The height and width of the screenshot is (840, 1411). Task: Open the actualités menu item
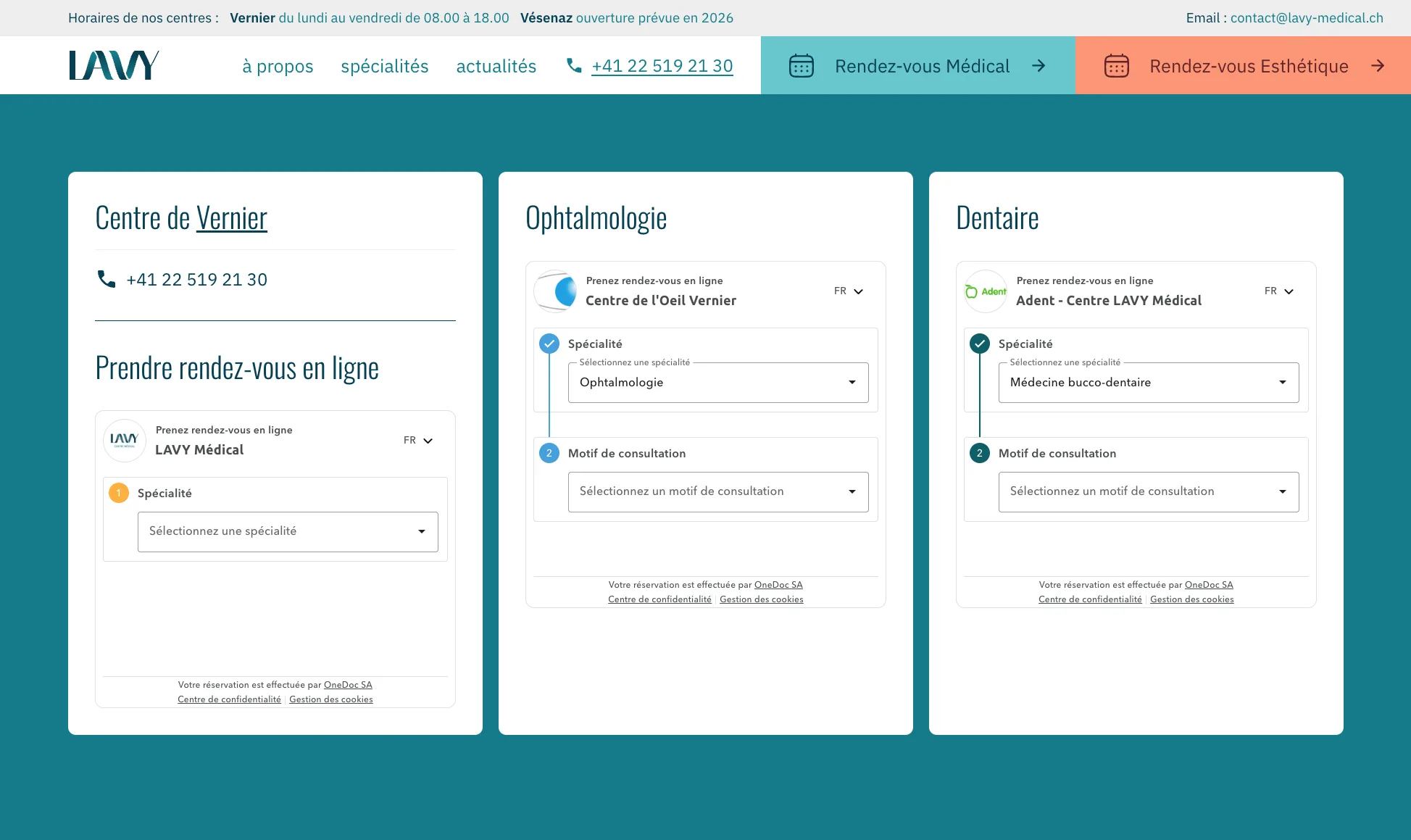[496, 66]
